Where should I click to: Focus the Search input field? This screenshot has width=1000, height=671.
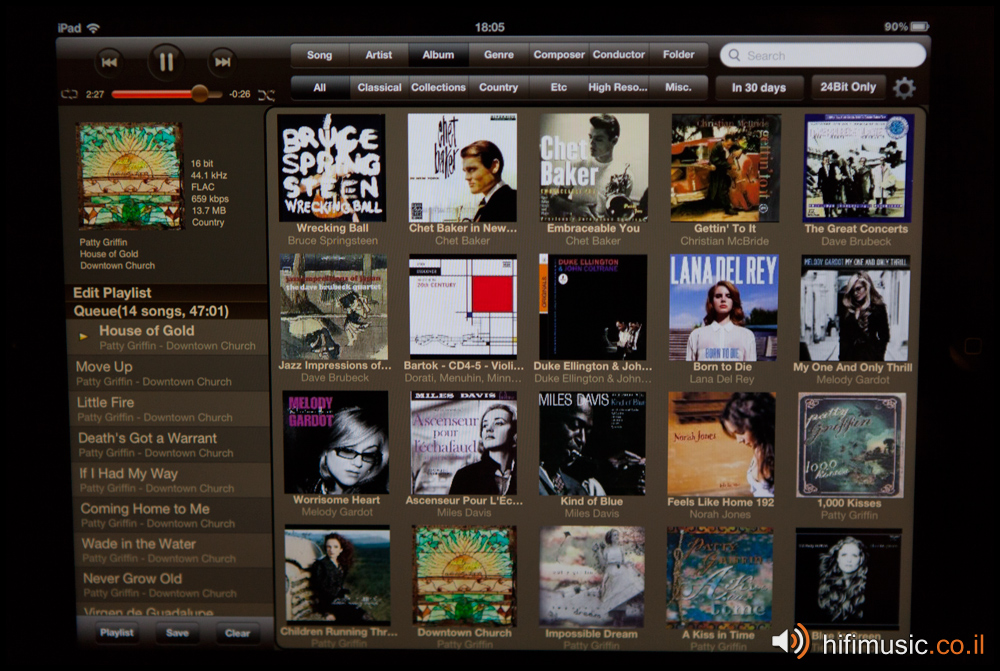(x=823, y=55)
